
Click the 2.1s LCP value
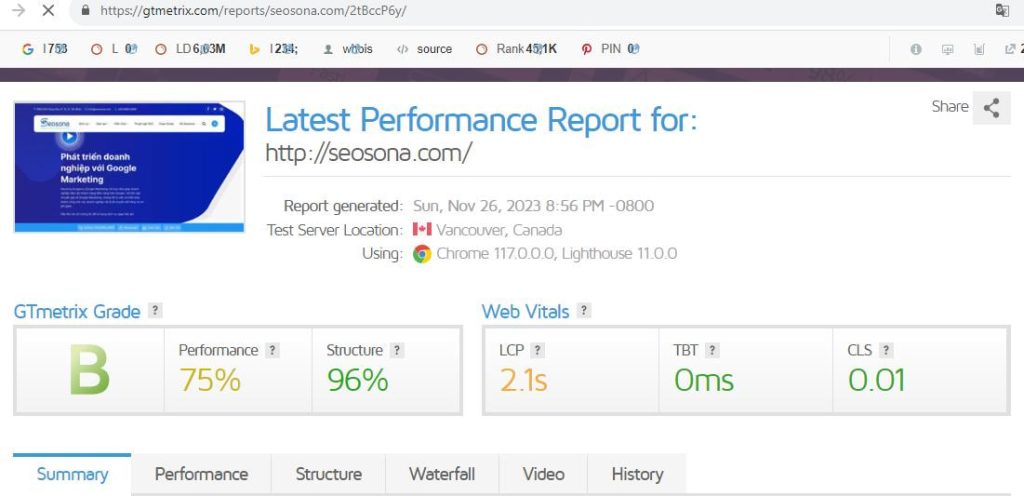523,380
